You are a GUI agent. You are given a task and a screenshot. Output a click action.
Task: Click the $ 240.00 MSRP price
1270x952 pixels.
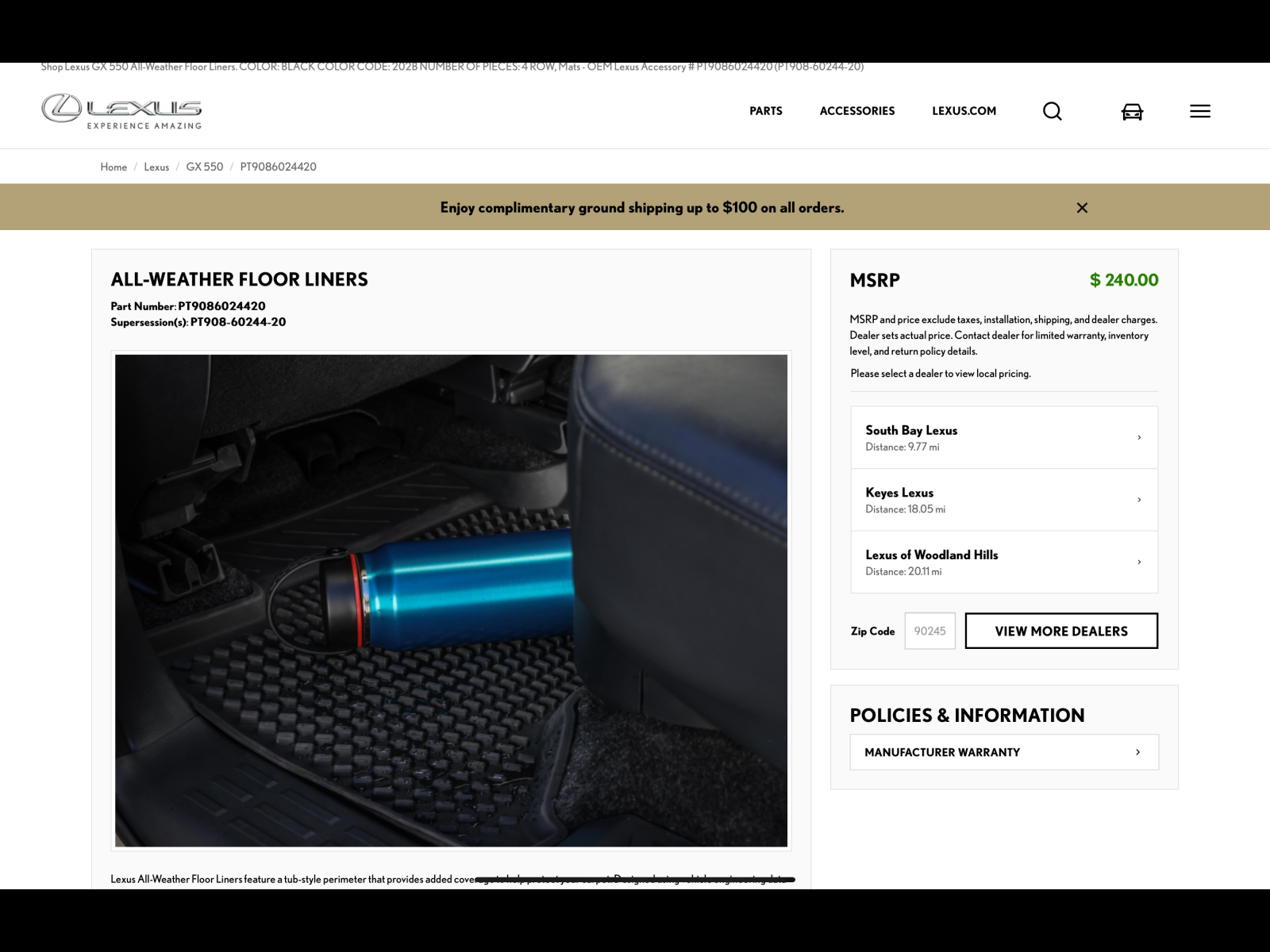click(x=1124, y=280)
